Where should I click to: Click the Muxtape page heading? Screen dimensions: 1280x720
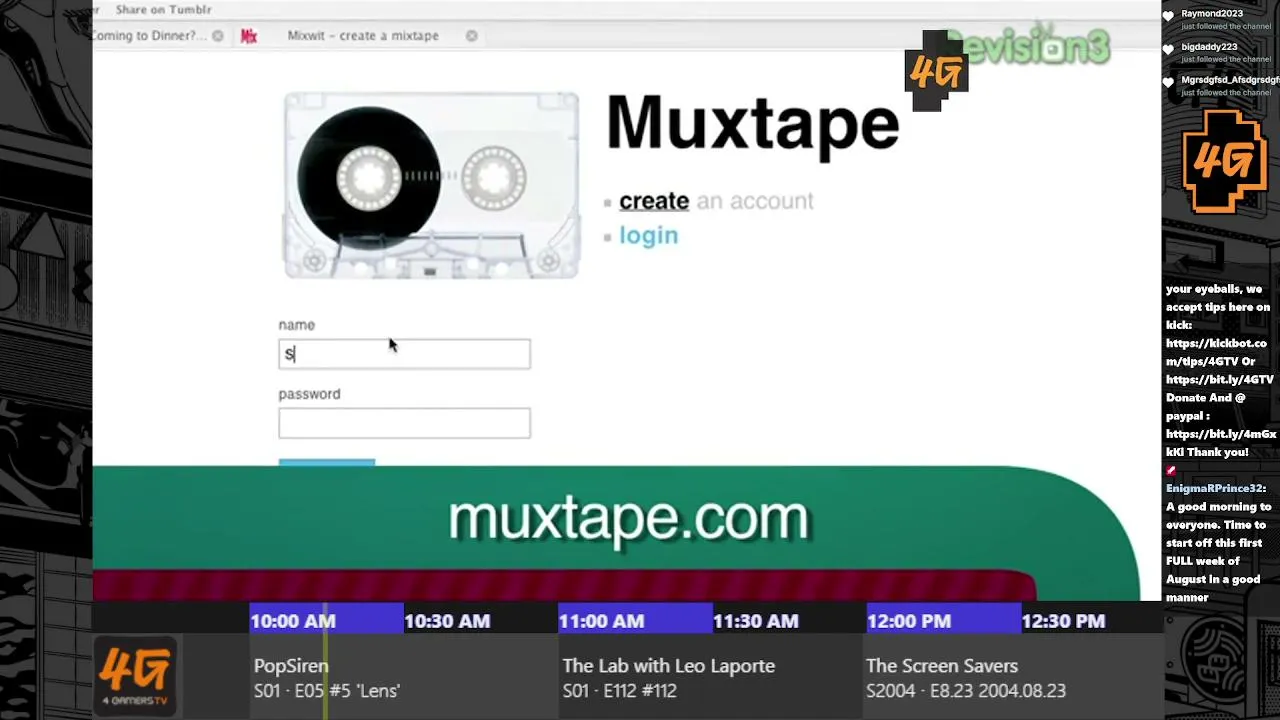point(753,124)
